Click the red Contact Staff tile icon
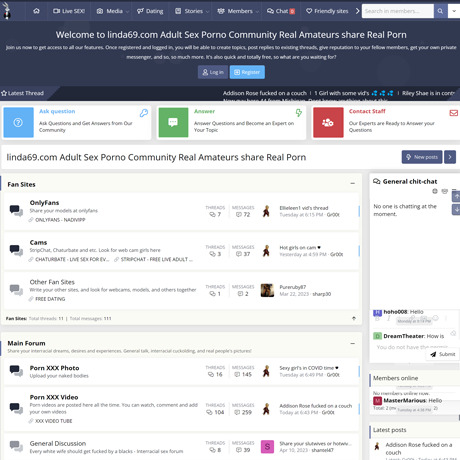Image resolution: width=460 pixels, height=460 pixels. [328, 122]
